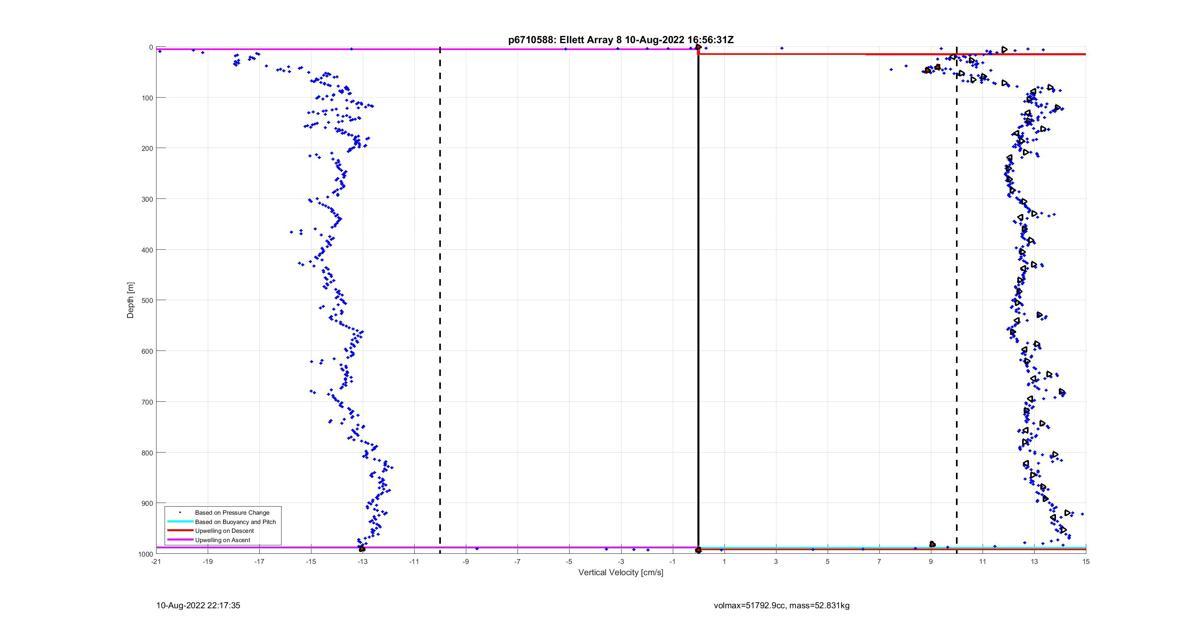The width and height of the screenshot is (1200, 622).
Task: Click the positive velocity tick label '13'
Action: point(1034,562)
